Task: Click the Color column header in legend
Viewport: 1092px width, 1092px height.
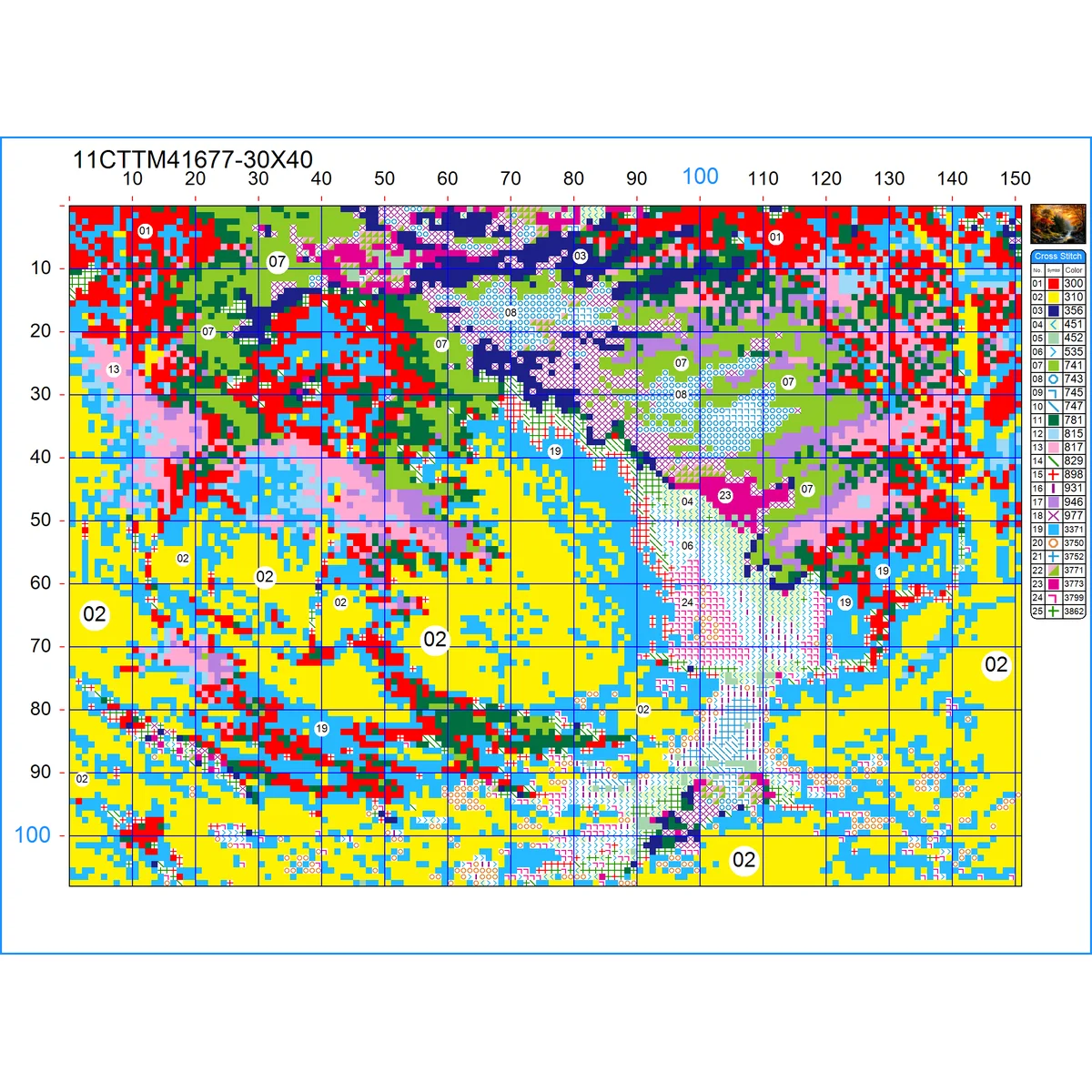Action: click(1074, 270)
